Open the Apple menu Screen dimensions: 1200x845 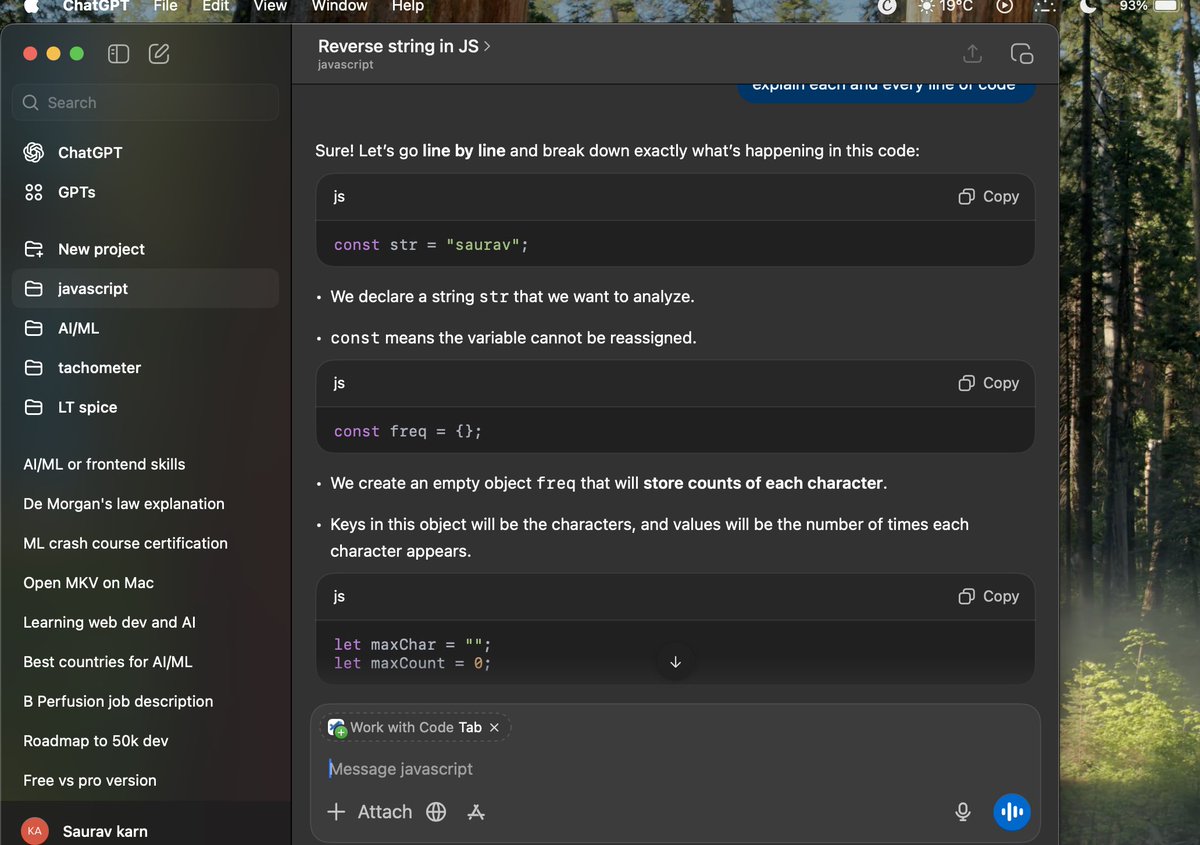click(x=30, y=6)
